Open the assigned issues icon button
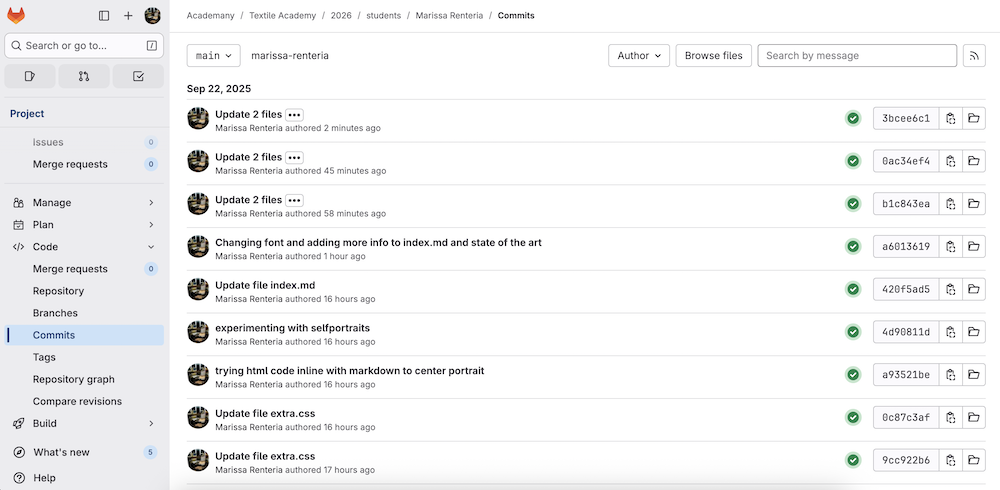The width and height of the screenshot is (1000, 490). coord(30,76)
